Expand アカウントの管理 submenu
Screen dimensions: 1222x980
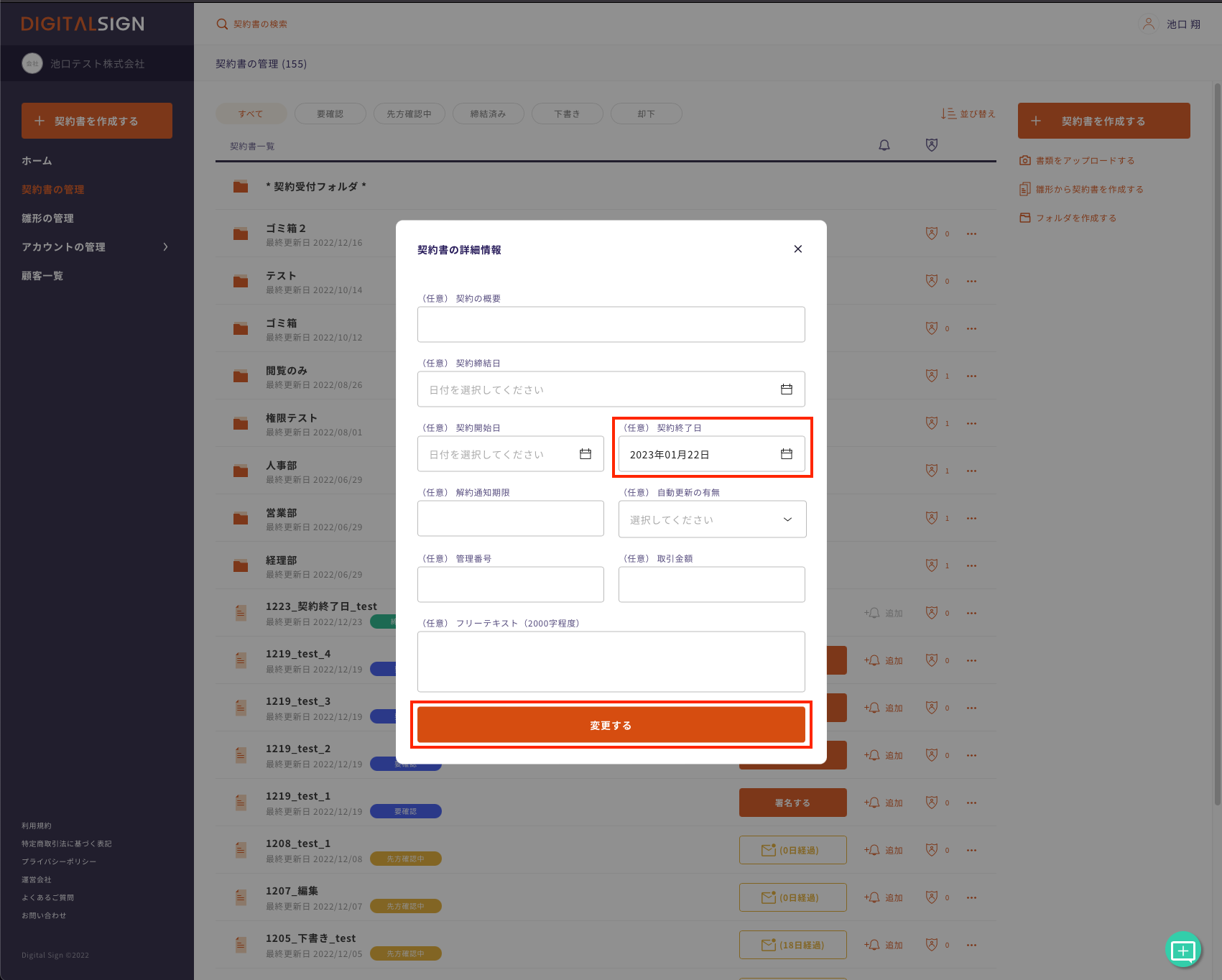click(166, 247)
